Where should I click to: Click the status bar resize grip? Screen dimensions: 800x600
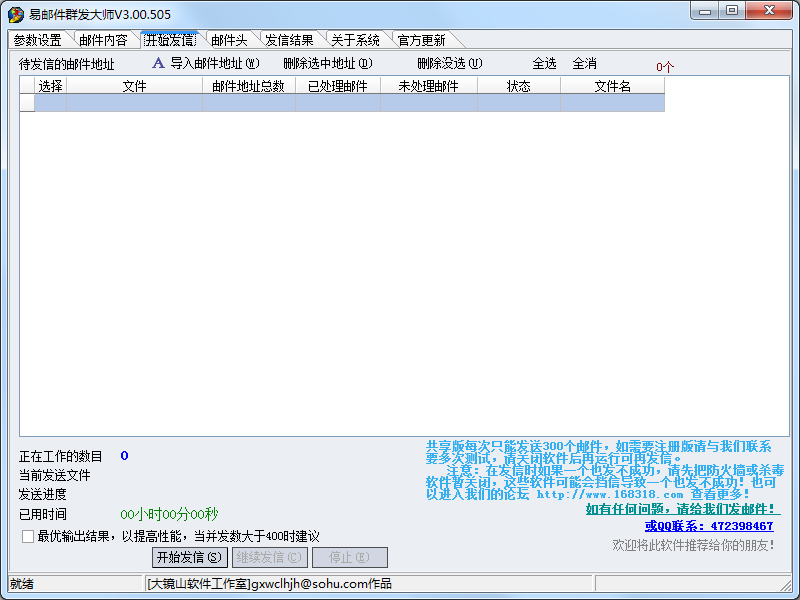point(786,585)
